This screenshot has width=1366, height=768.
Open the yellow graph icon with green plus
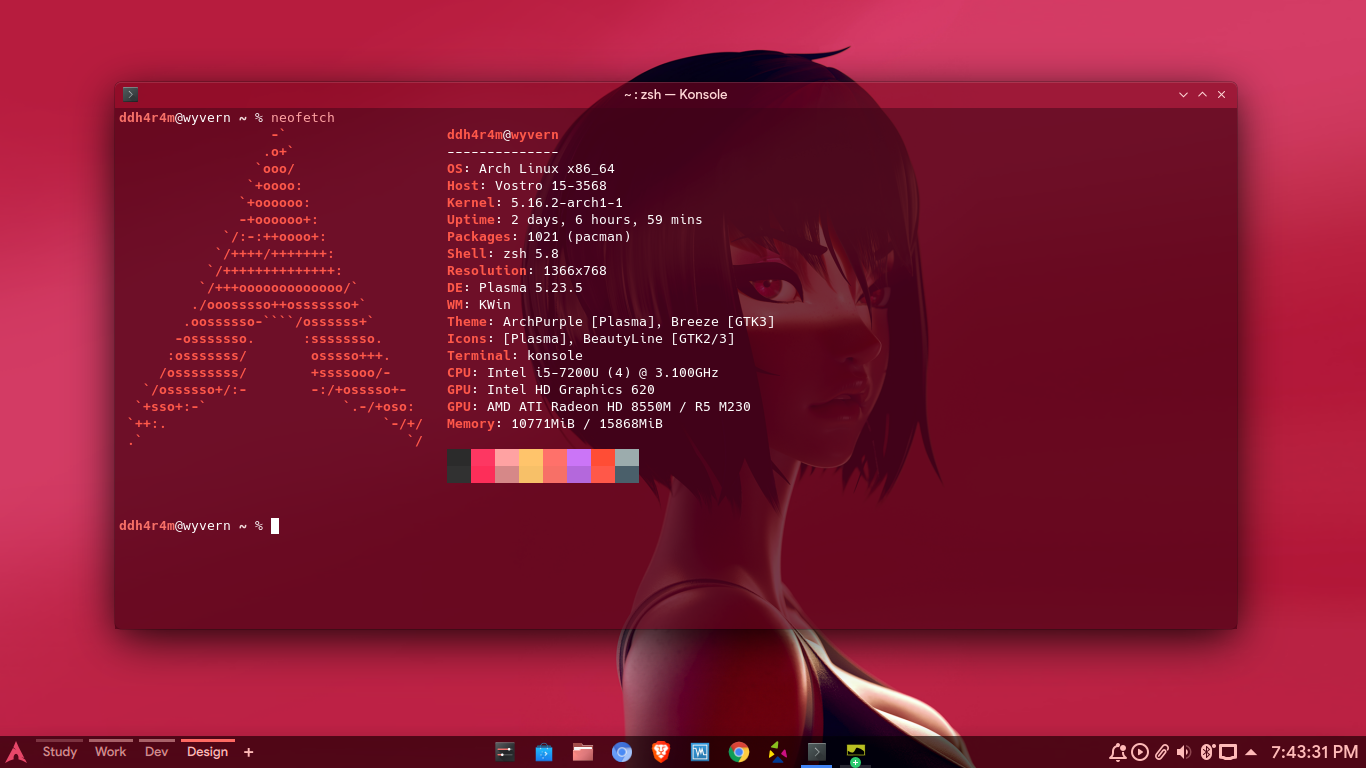point(855,753)
